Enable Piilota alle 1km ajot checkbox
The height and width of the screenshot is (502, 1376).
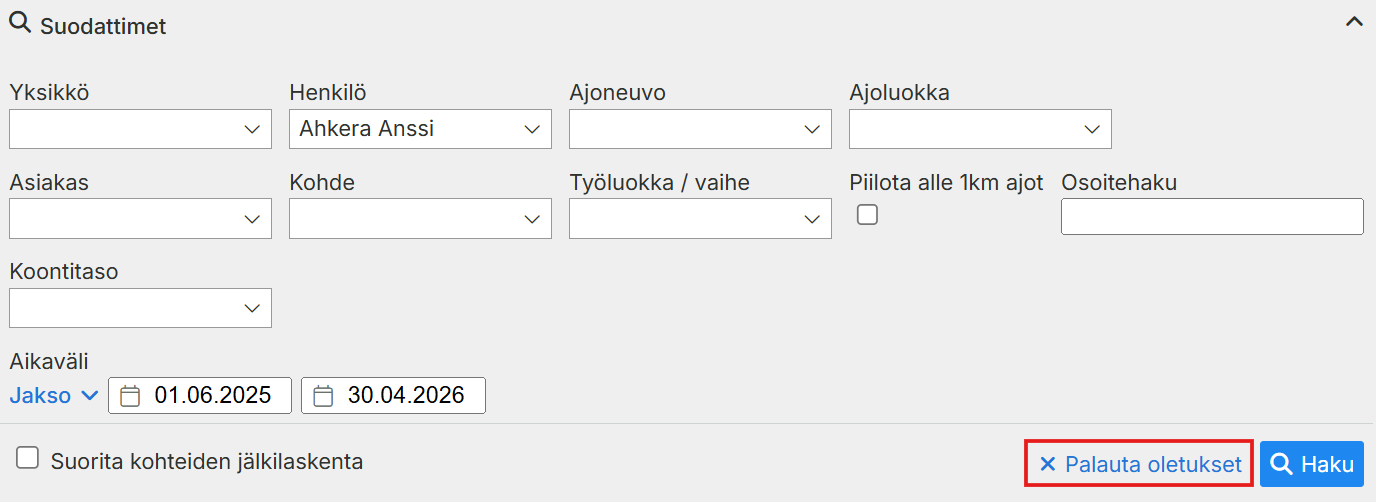tap(868, 214)
